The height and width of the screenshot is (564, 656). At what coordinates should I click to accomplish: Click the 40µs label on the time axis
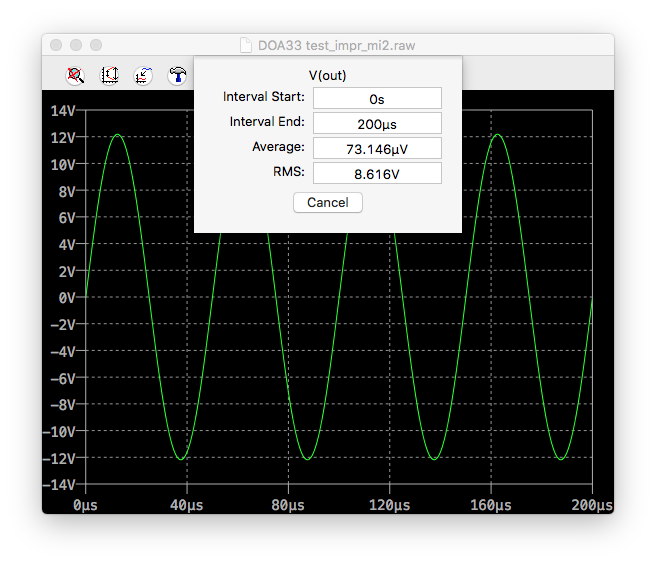tap(187, 505)
